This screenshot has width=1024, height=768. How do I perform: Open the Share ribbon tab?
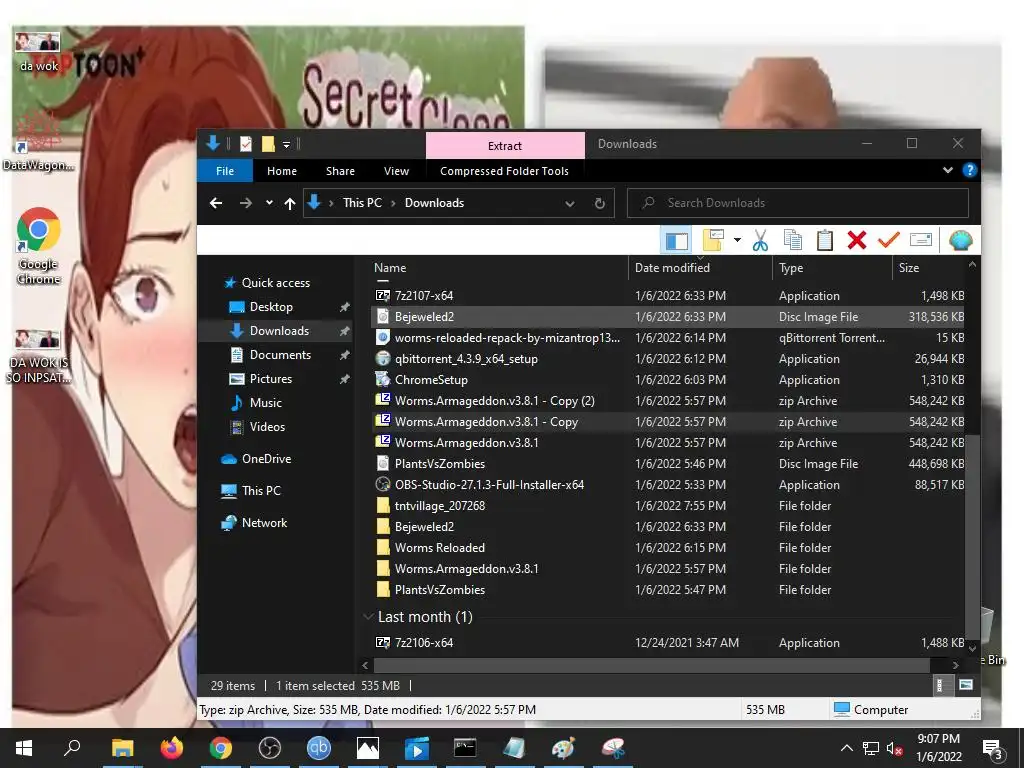(340, 171)
